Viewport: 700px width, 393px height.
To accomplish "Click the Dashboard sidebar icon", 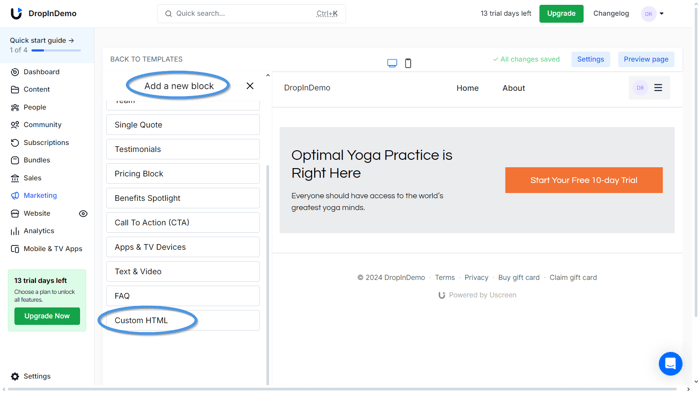I will [x=15, y=72].
